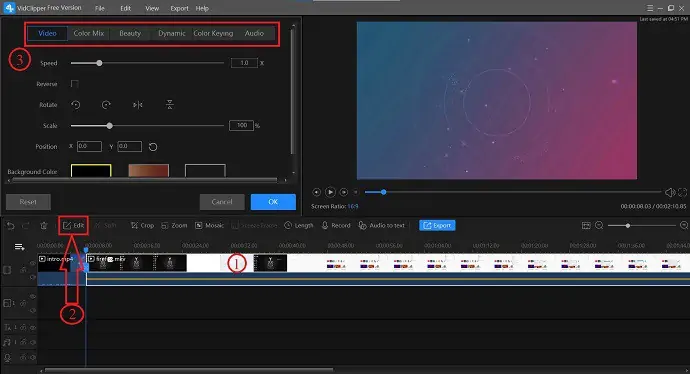The width and height of the screenshot is (690, 374).
Task: Step to the previous frame in the preview
Action: (316, 192)
